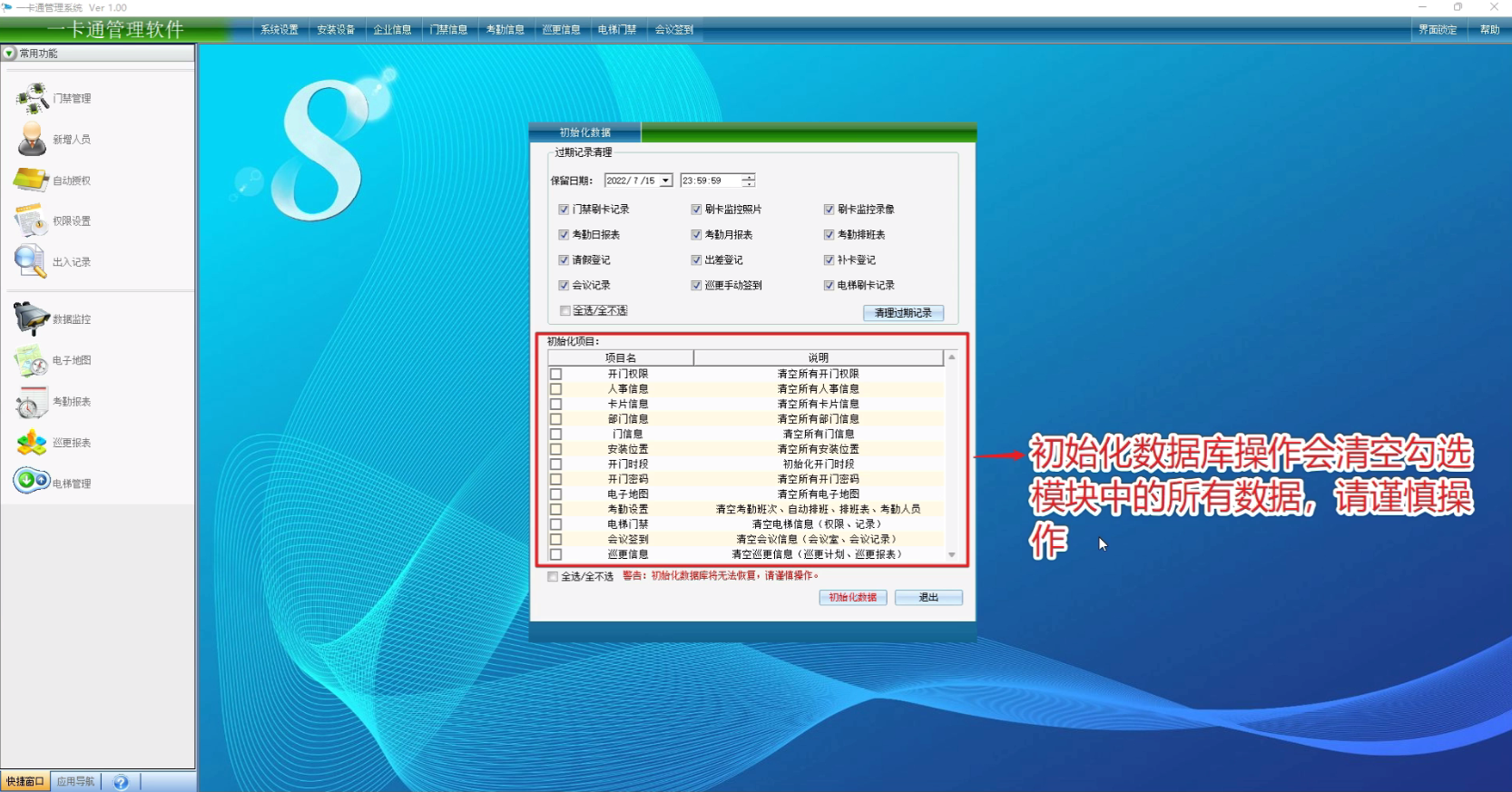Open the 保留日期 date dropdown
1512x792 pixels.
665,181
